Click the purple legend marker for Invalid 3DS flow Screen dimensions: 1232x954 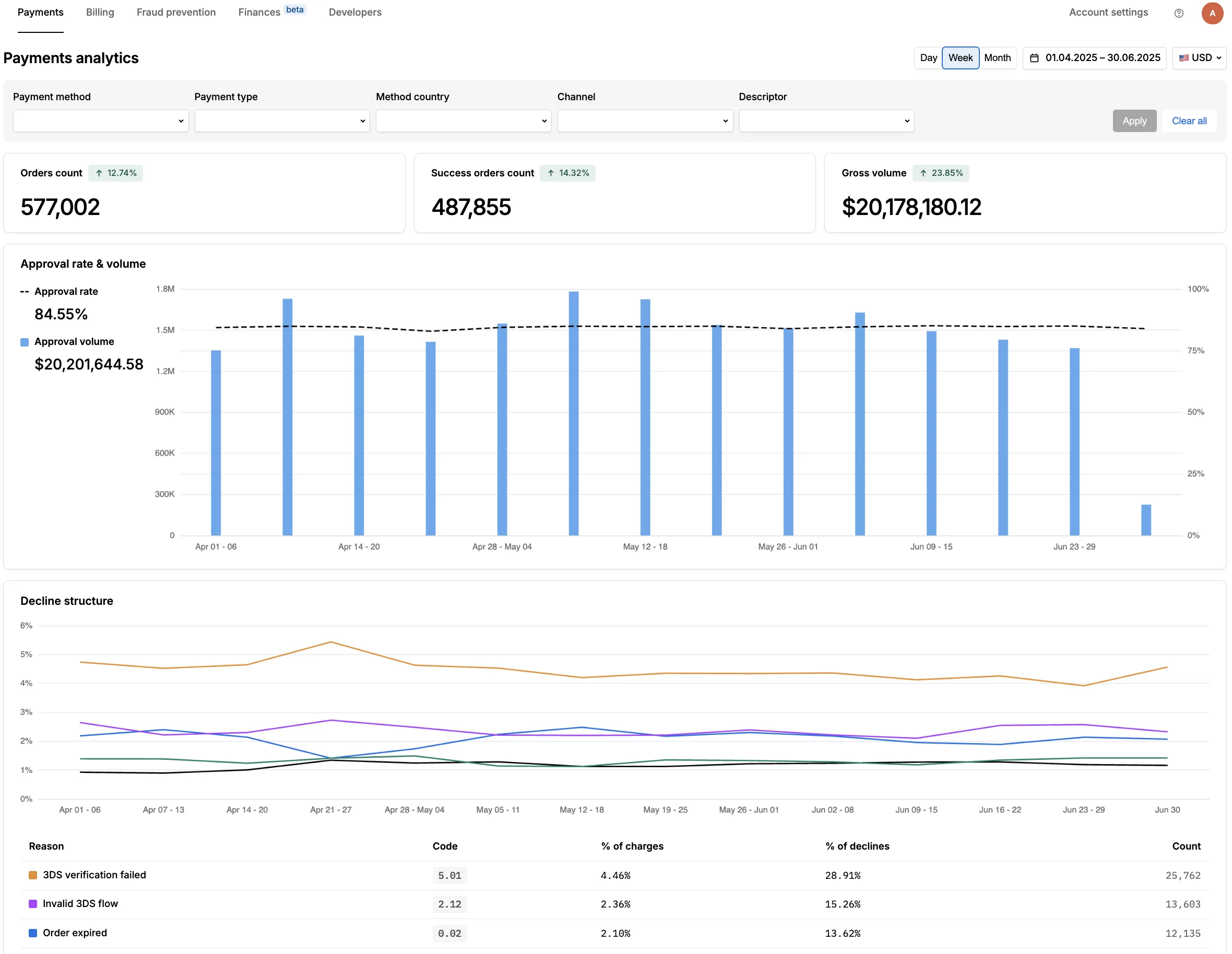coord(32,904)
